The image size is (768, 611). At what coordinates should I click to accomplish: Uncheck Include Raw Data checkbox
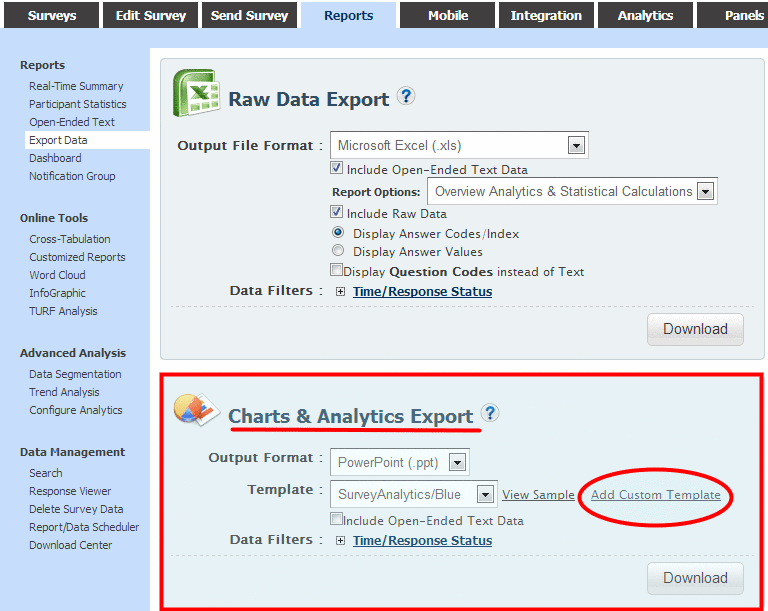[337, 213]
